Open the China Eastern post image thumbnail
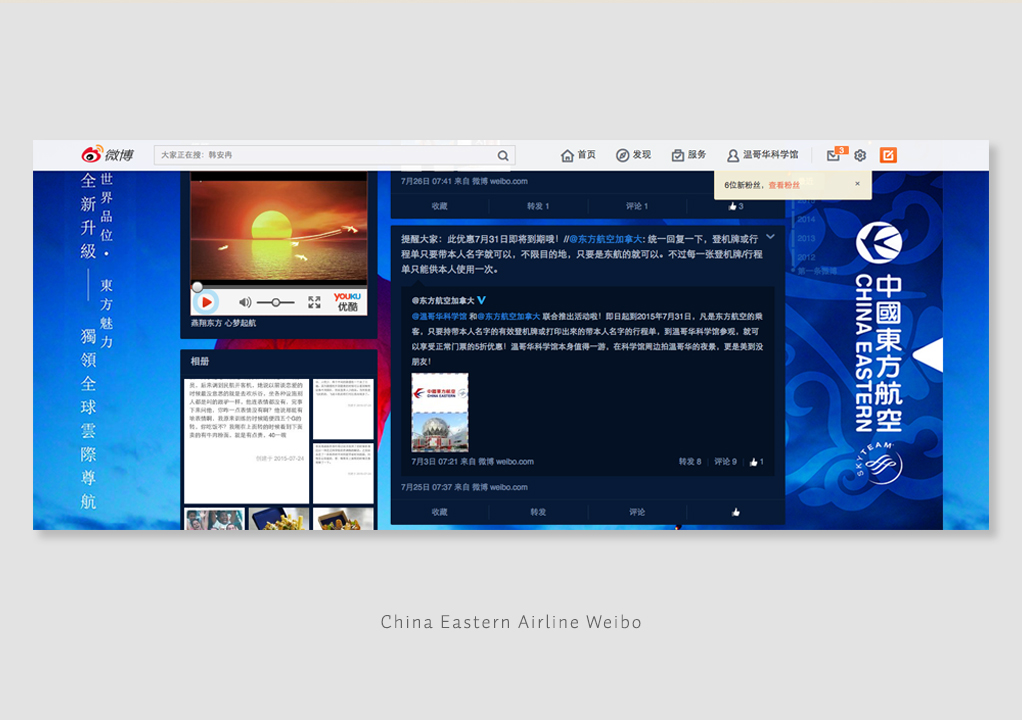The height and width of the screenshot is (720, 1022). coord(439,412)
